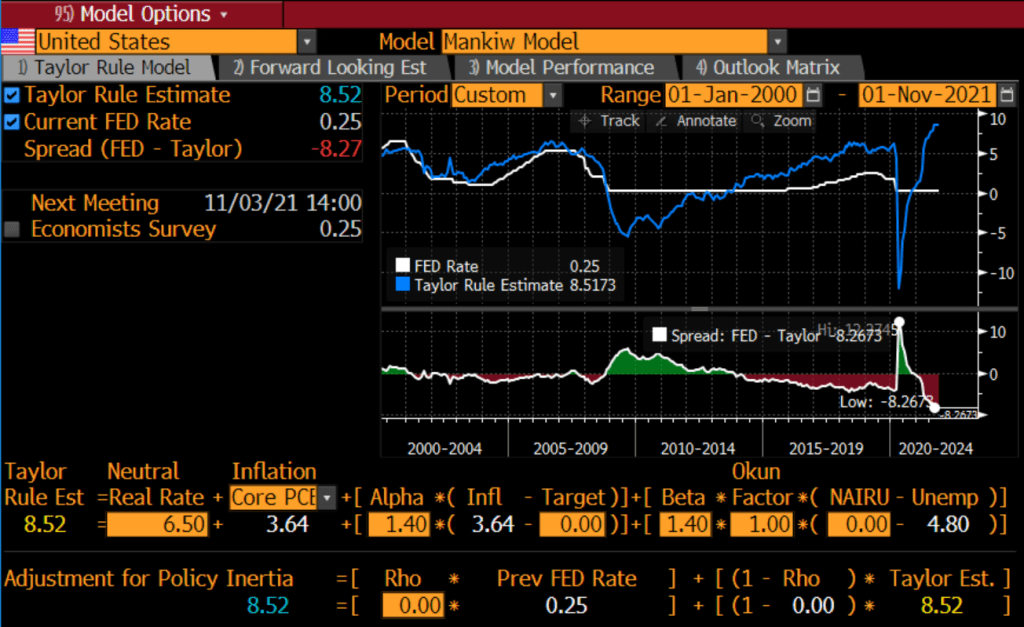Select the Annotate chart tool
Image resolution: width=1024 pixels, height=627 pixels.
point(694,121)
